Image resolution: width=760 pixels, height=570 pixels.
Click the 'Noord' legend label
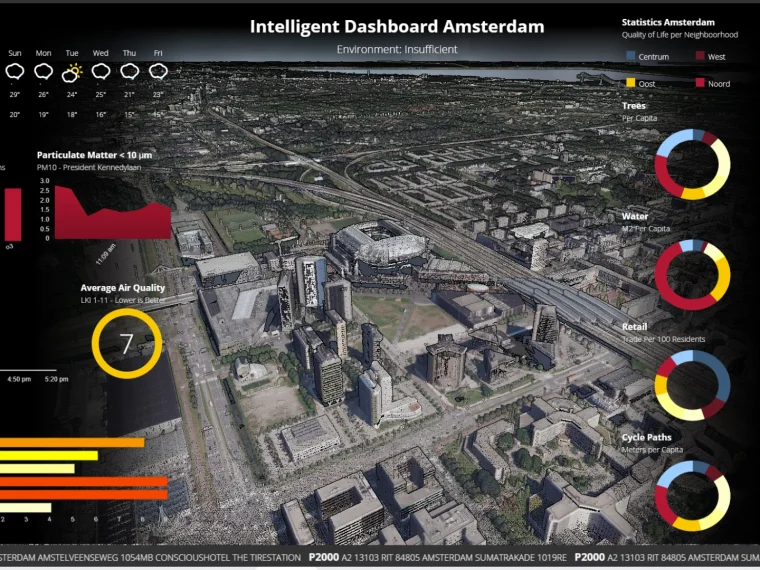point(719,84)
